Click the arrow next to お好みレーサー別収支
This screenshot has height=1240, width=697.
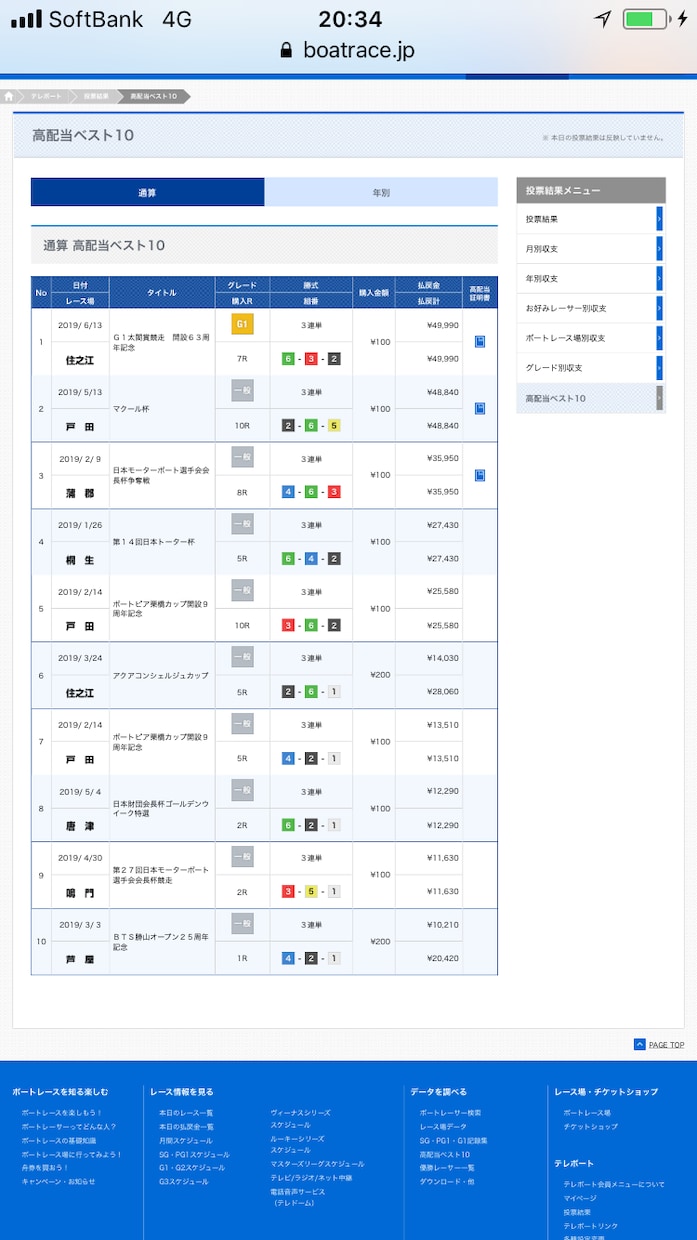tap(659, 308)
